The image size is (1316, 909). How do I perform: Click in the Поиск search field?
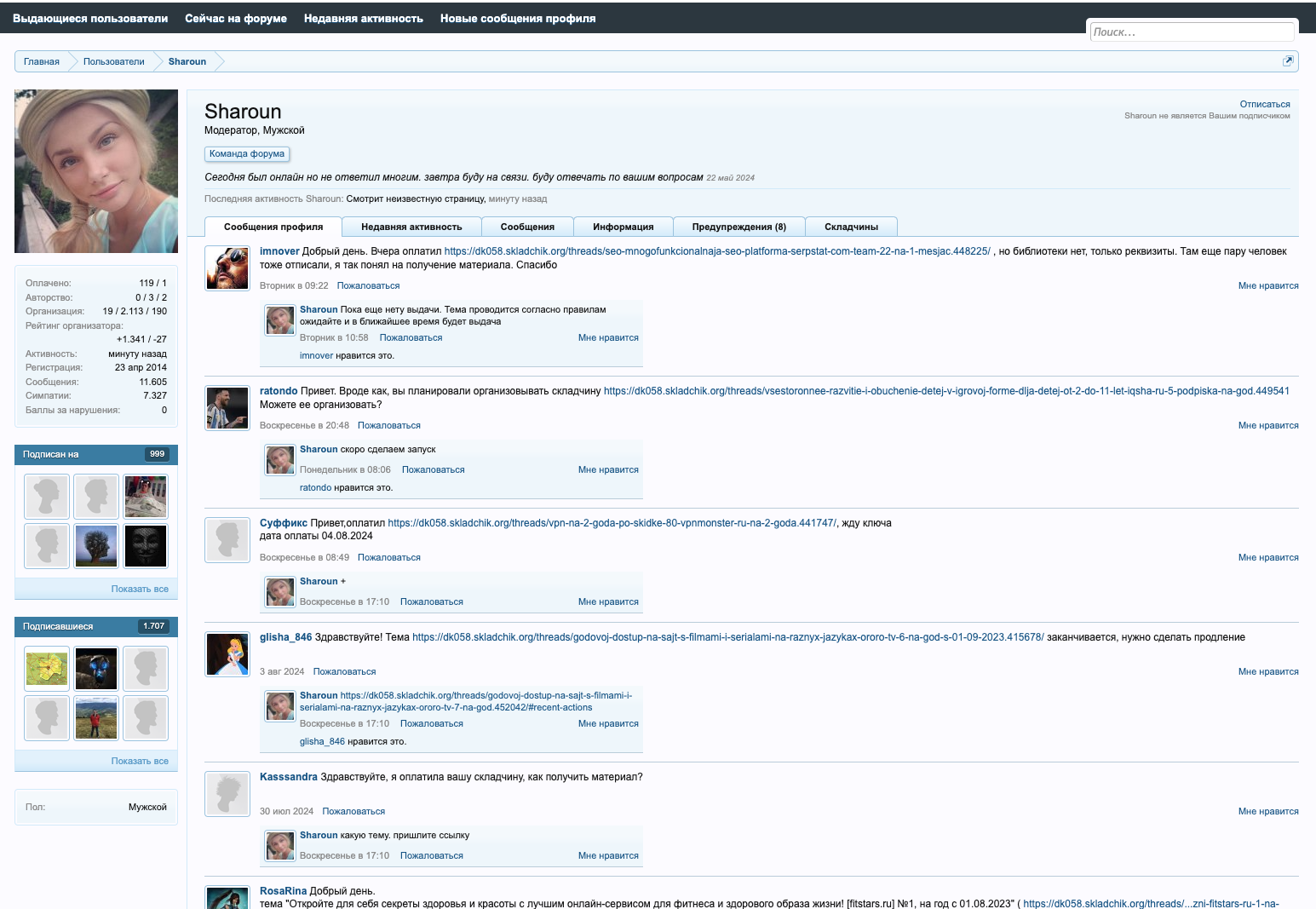pyautogui.click(x=1191, y=32)
